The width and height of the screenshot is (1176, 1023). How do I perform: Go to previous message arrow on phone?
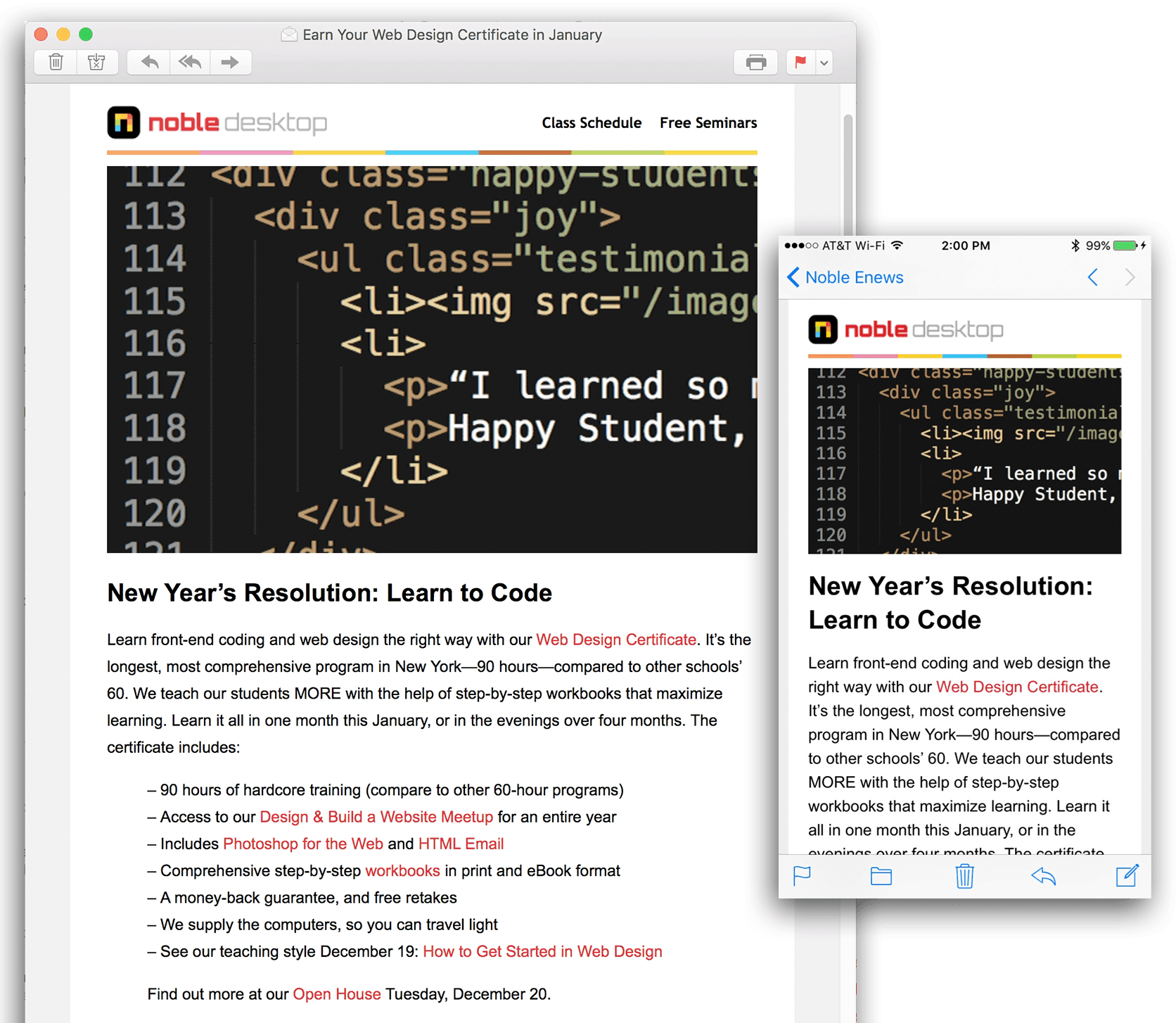point(1092,277)
